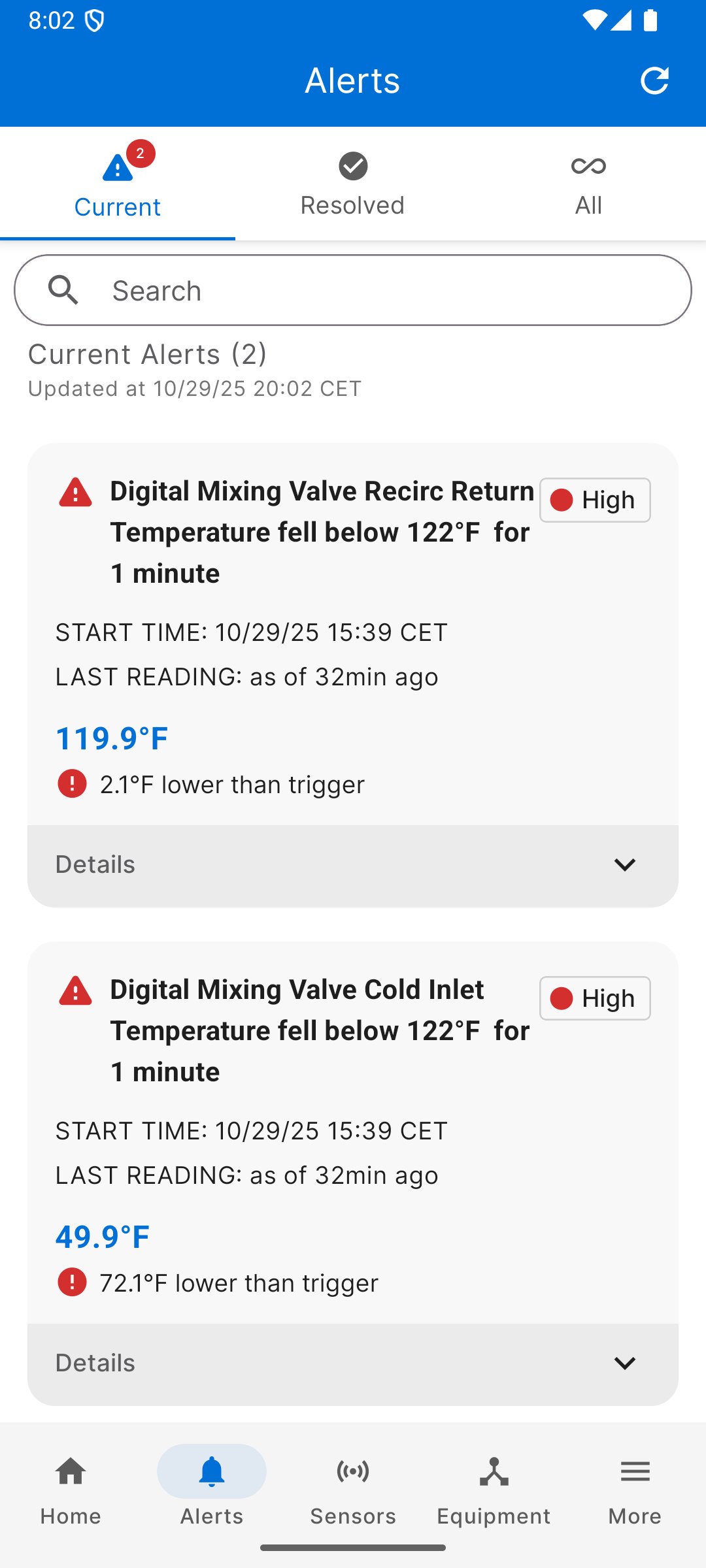The height and width of the screenshot is (1568, 706).
Task: Switch to the All alerts tab
Action: (588, 184)
